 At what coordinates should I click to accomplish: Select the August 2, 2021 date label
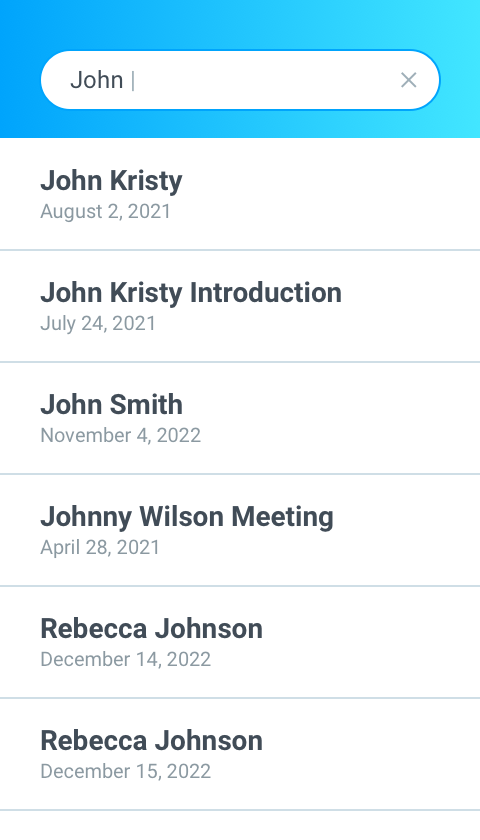pos(106,211)
